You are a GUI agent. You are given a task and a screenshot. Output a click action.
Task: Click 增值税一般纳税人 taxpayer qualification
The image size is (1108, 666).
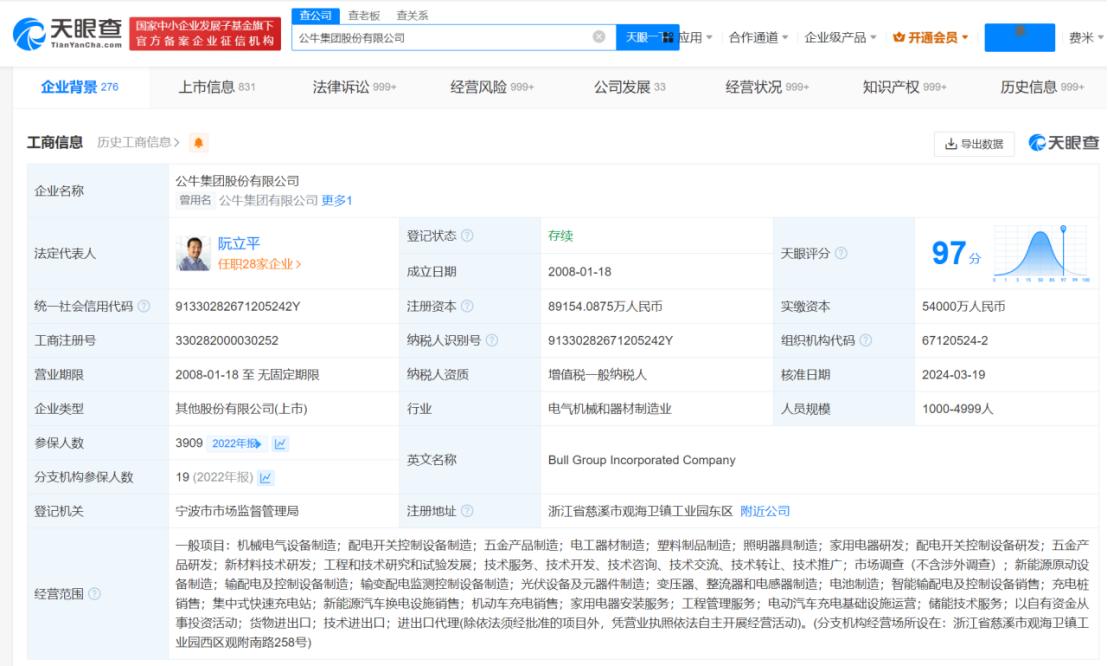tap(597, 374)
